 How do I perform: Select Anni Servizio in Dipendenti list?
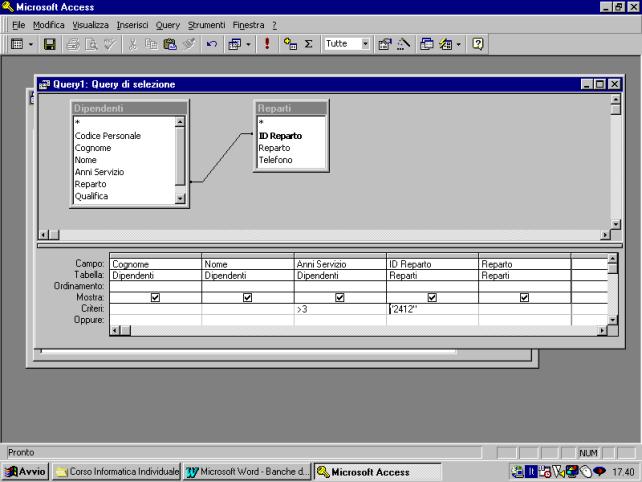(x=99, y=172)
